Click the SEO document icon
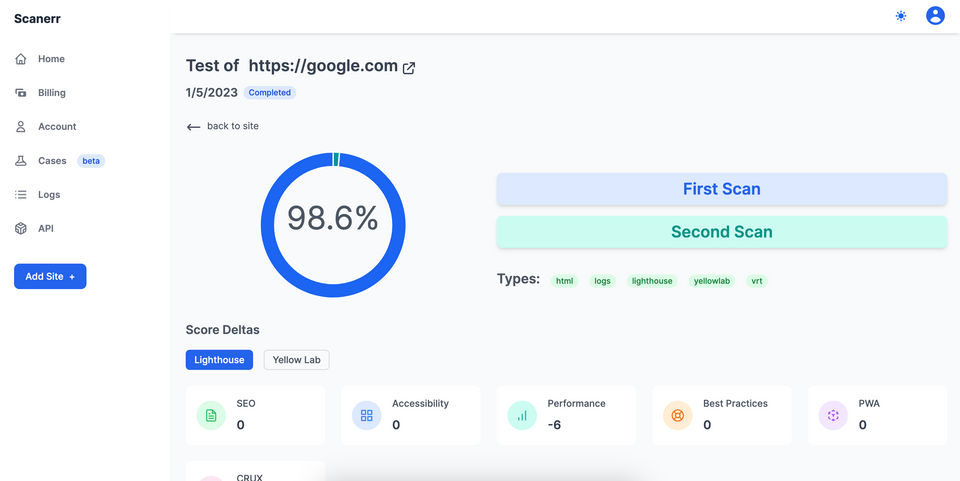 click(211, 416)
